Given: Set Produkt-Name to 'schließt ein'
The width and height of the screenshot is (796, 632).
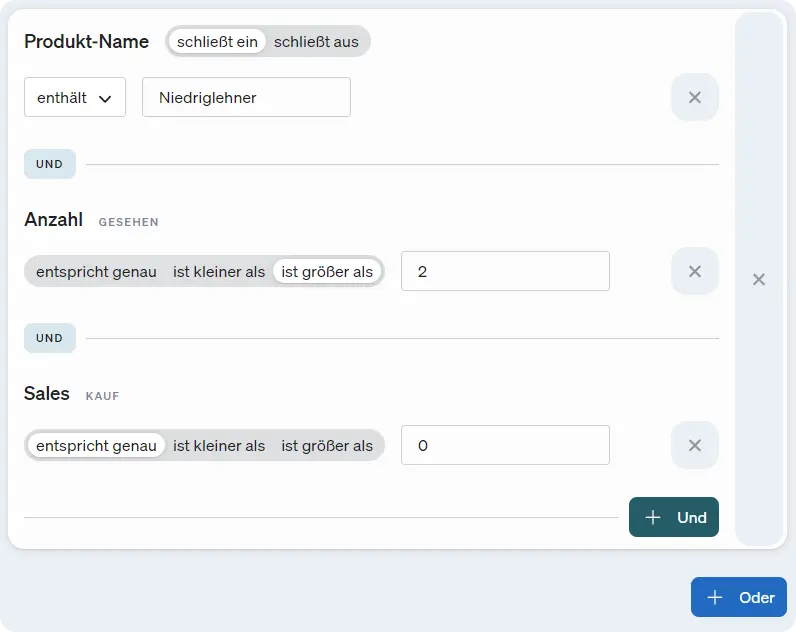Looking at the screenshot, I should tap(217, 42).
